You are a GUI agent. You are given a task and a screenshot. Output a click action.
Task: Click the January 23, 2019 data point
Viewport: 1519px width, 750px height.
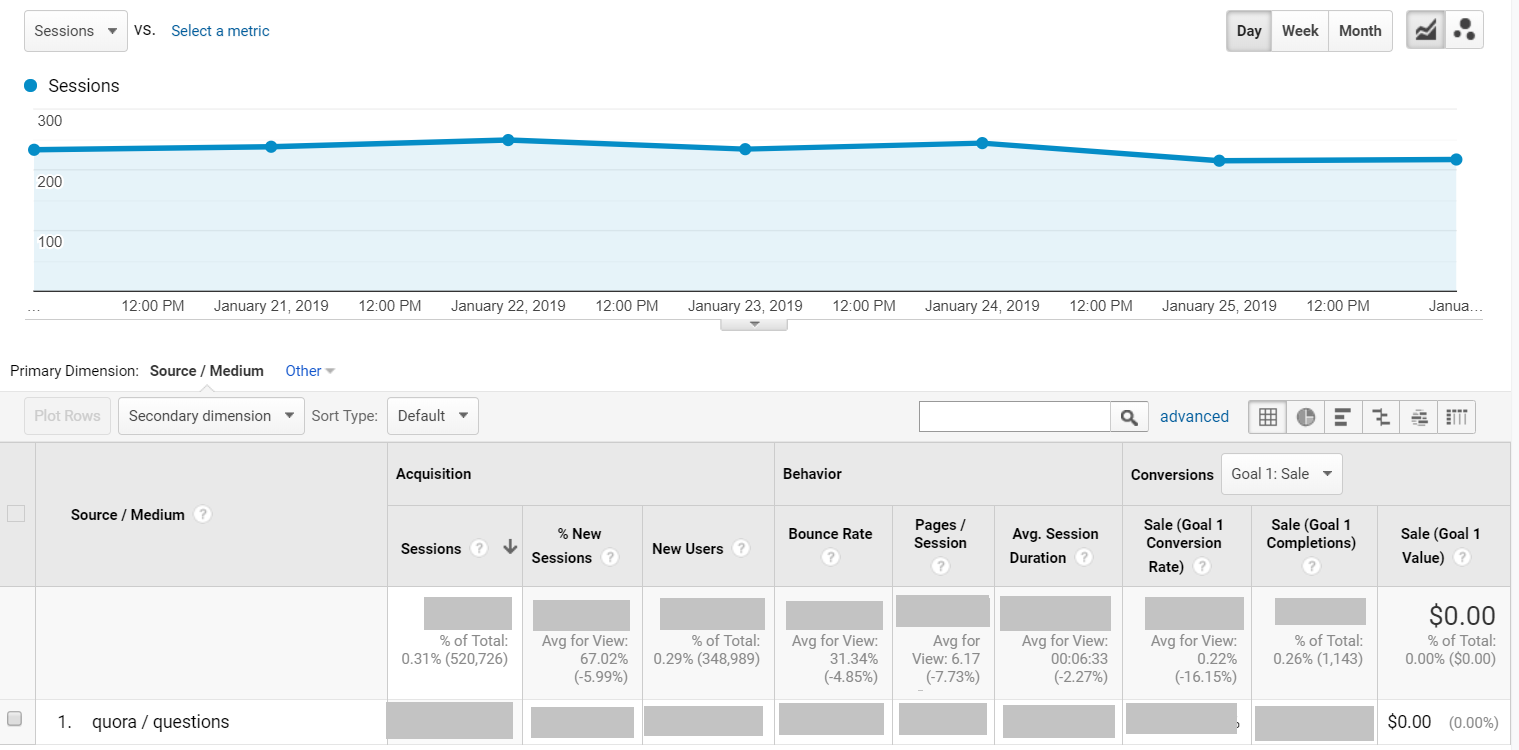pyautogui.click(x=745, y=149)
